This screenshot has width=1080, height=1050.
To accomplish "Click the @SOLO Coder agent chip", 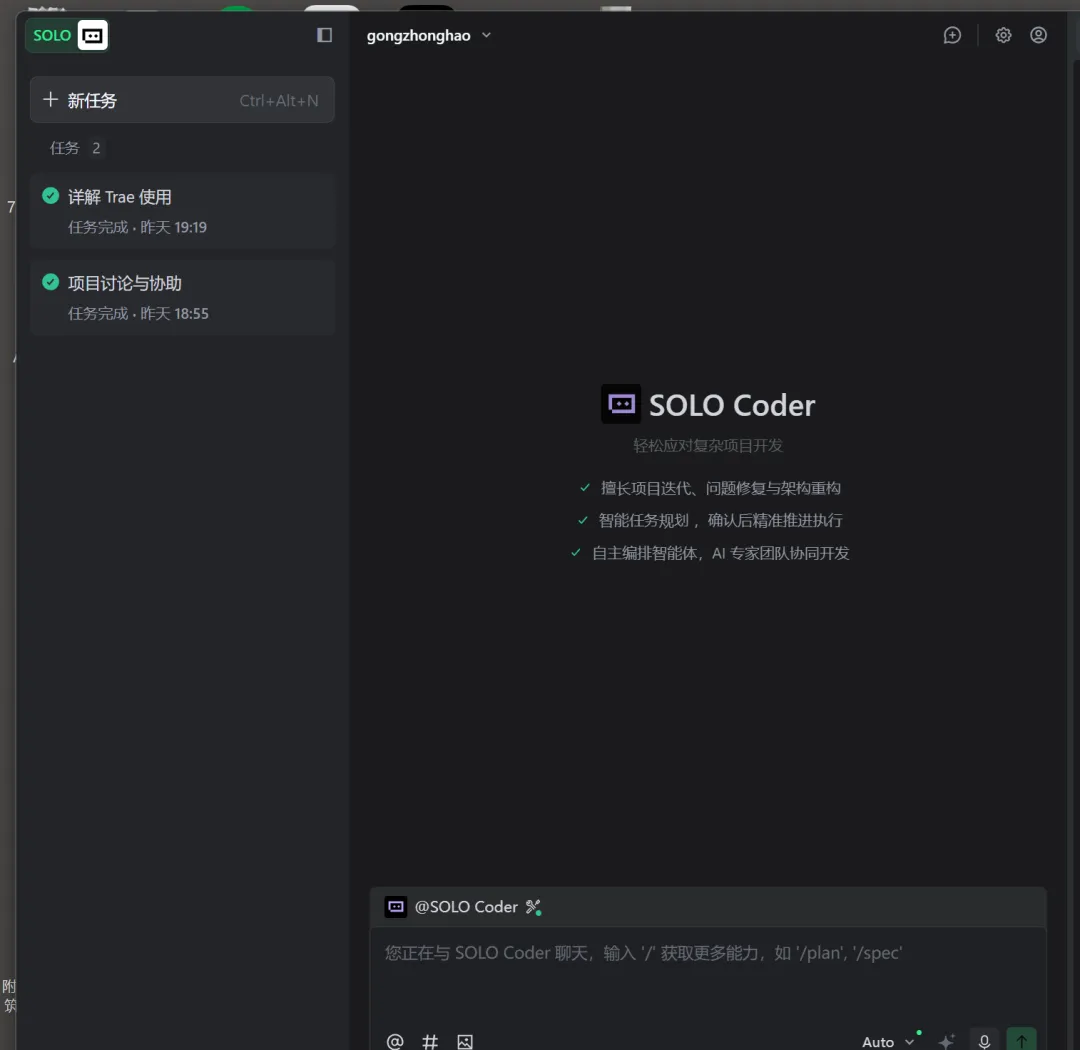I will point(451,907).
